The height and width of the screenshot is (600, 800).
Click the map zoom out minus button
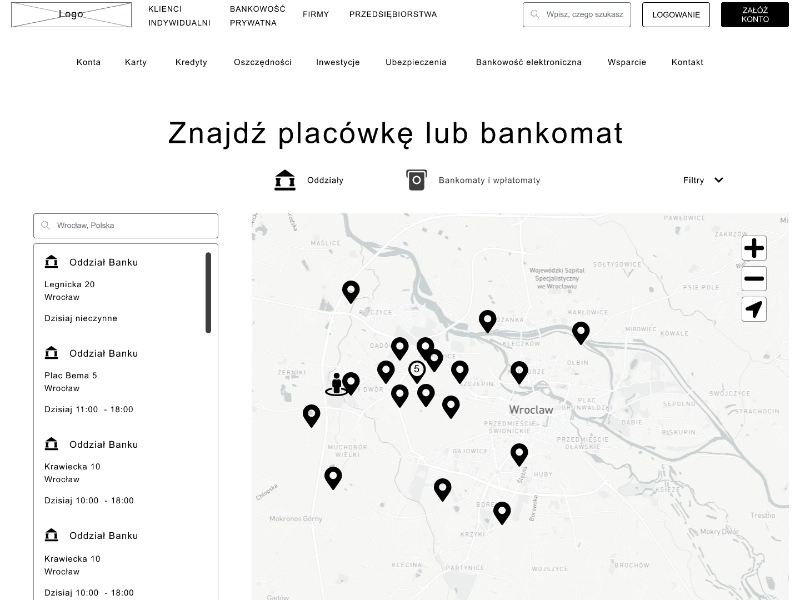pyautogui.click(x=754, y=279)
